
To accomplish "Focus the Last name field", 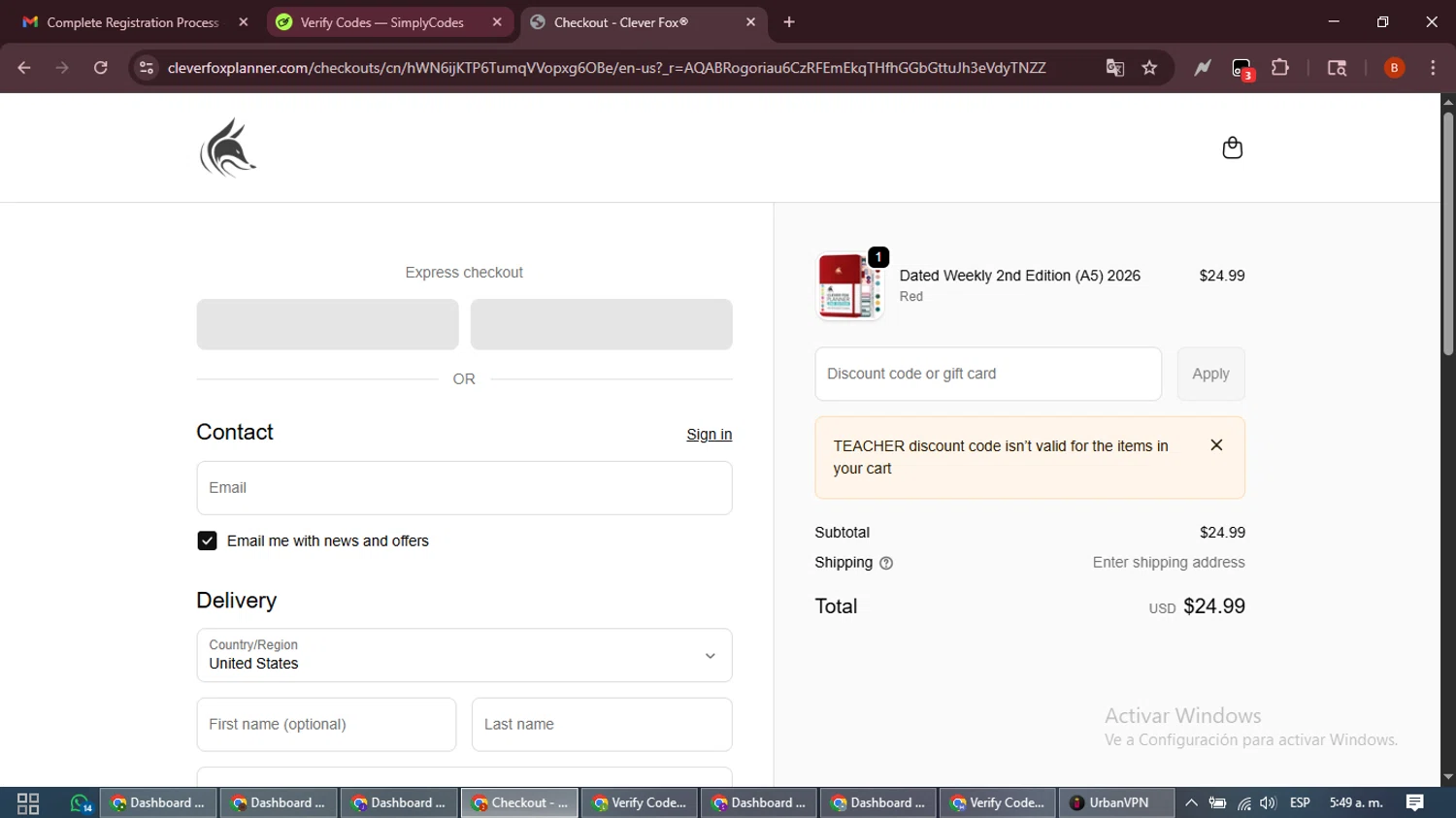I will coord(602,724).
